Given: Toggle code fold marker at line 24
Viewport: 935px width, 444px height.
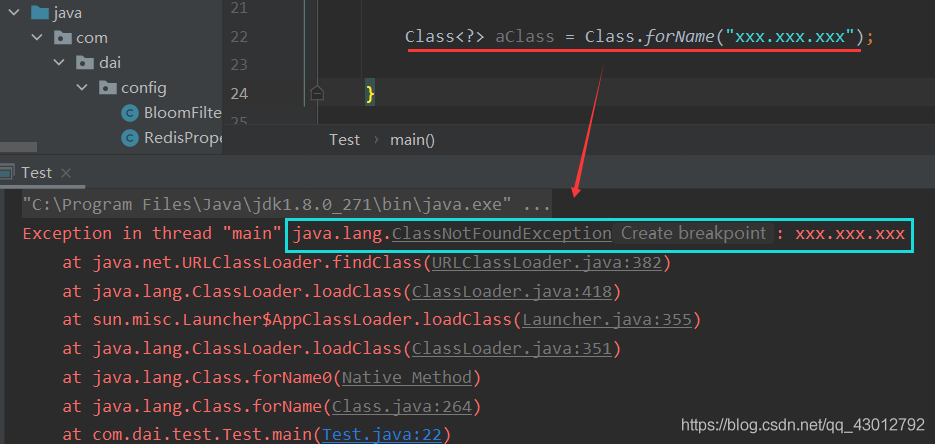Looking at the screenshot, I should [317, 93].
